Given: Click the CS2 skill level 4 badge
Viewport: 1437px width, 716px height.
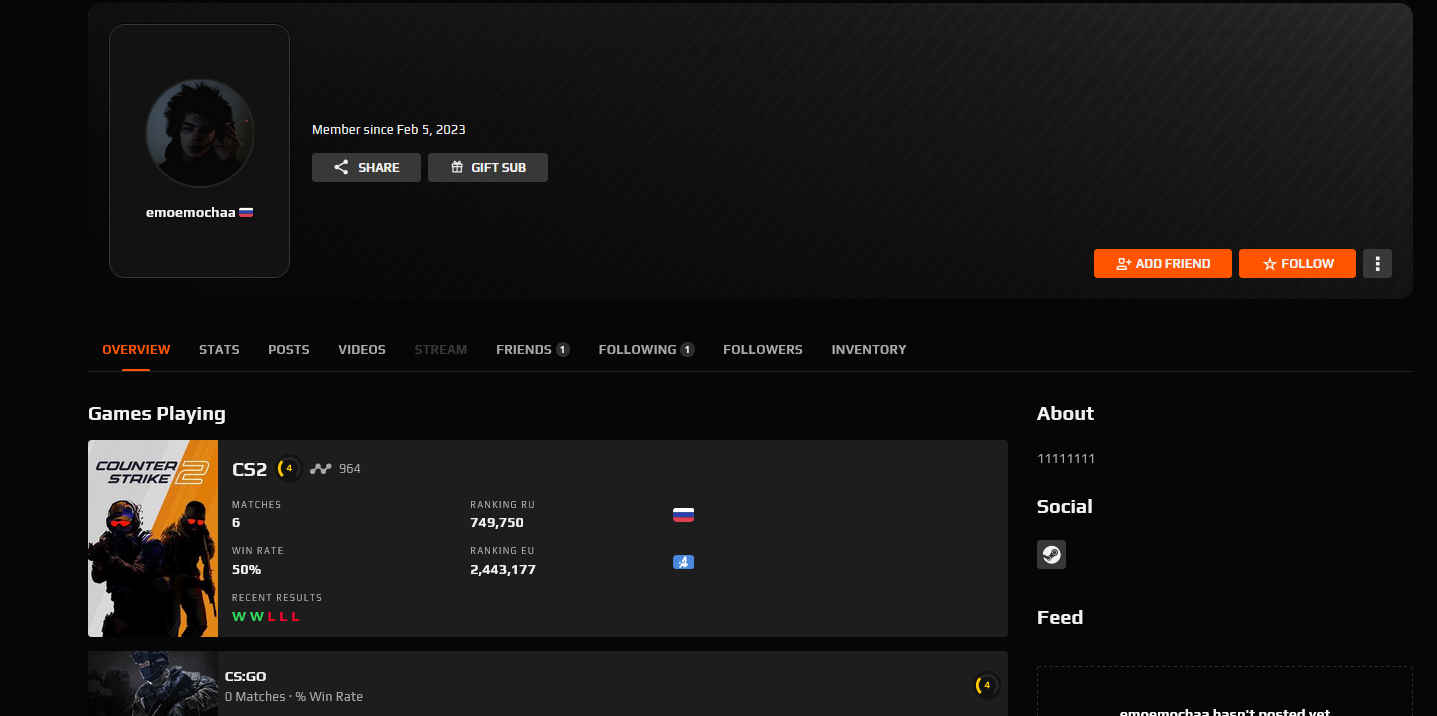Looking at the screenshot, I should coord(289,468).
